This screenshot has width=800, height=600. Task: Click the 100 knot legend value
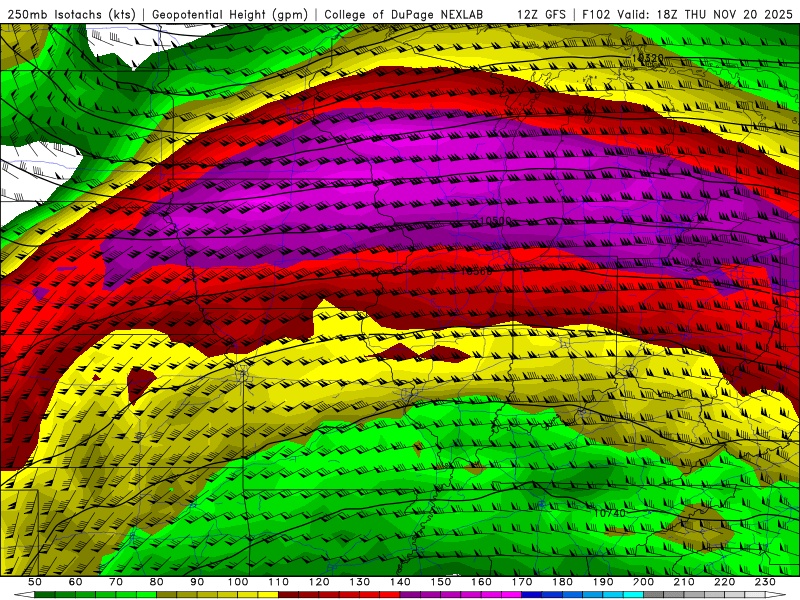[238, 582]
